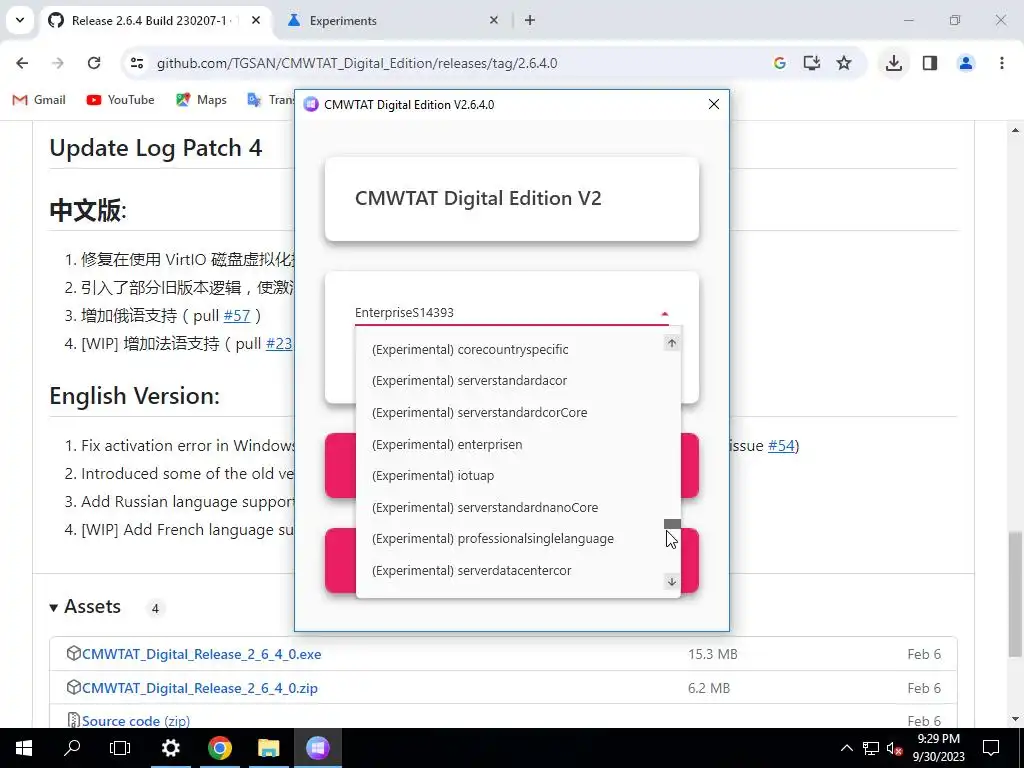Close the Experiments tab
1024x768 pixels.
point(494,21)
